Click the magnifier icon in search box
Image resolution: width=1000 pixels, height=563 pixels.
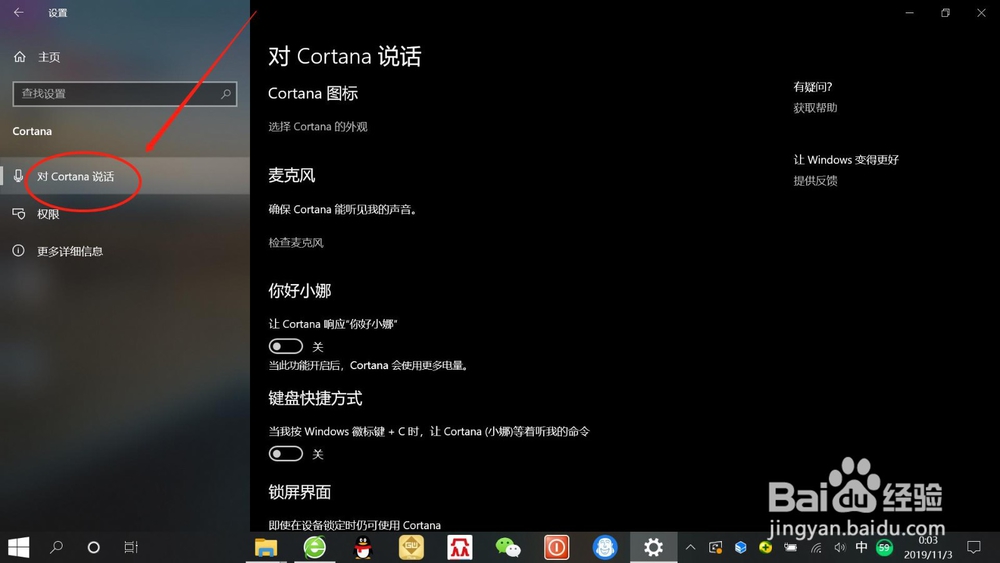(226, 94)
